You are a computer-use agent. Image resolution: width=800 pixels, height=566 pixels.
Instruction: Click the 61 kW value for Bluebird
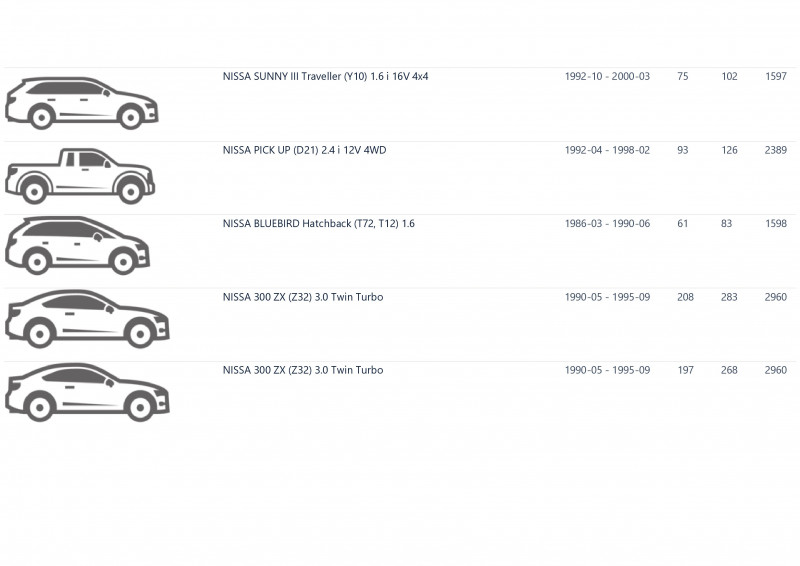coord(683,224)
